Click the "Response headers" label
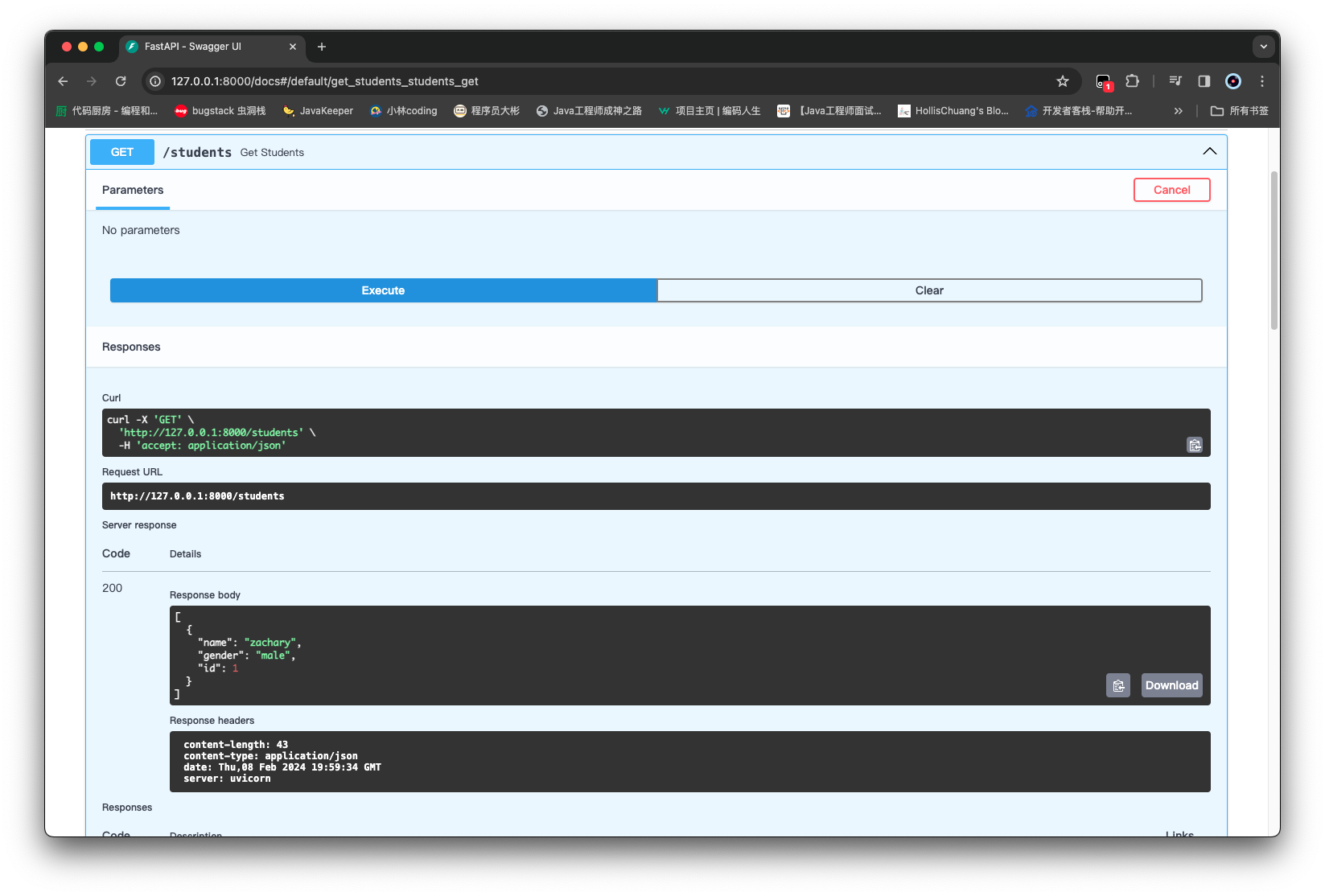Viewport: 1325px width, 896px height. point(212,721)
